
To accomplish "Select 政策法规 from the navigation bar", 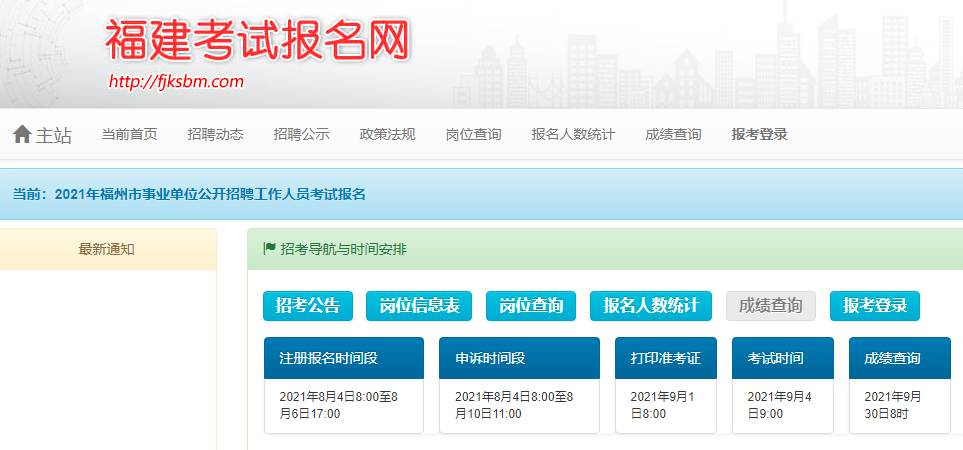I will [388, 134].
